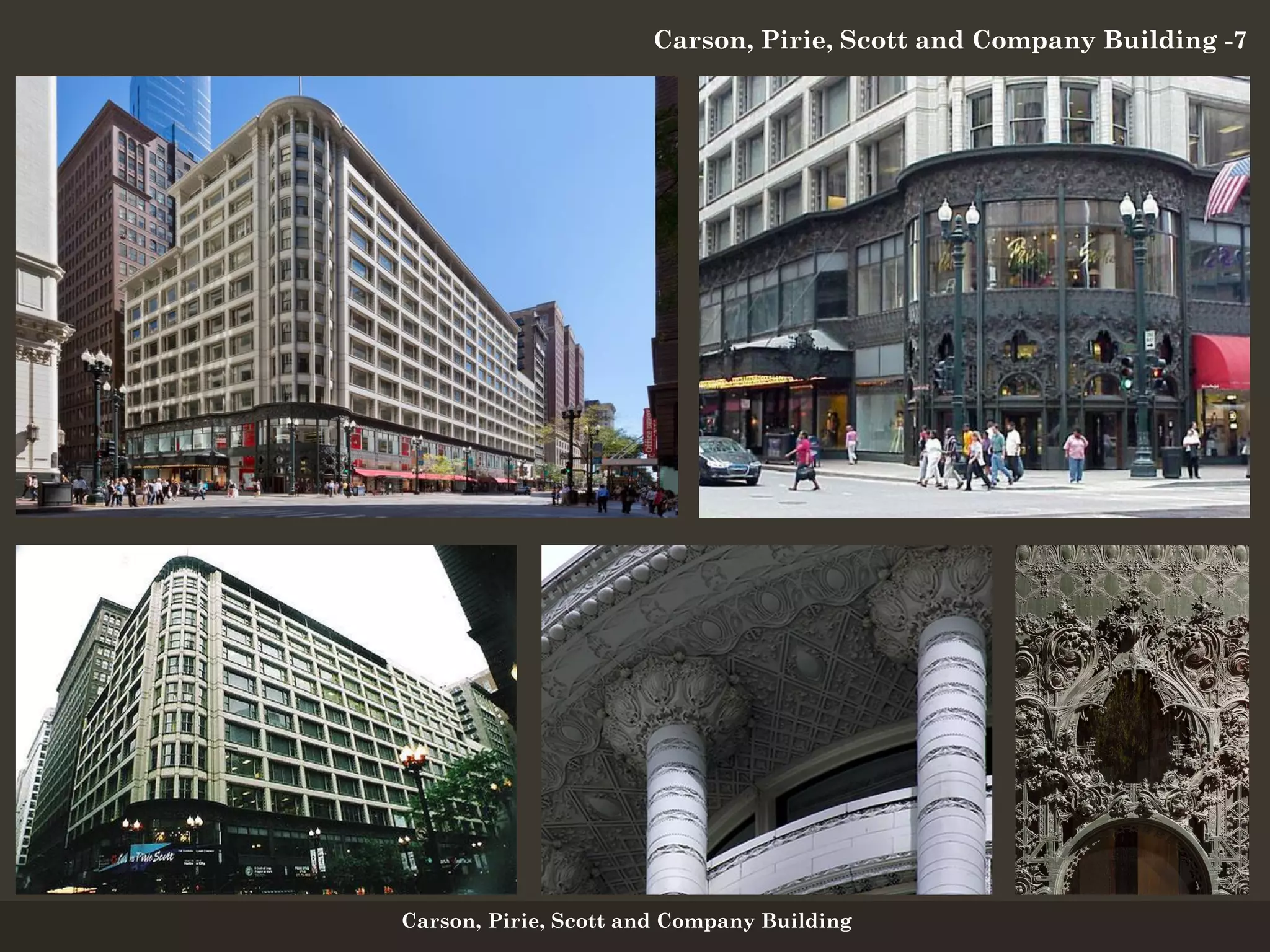This screenshot has height=952, width=1270.
Task: Click the slide title text at top
Action: [949, 41]
